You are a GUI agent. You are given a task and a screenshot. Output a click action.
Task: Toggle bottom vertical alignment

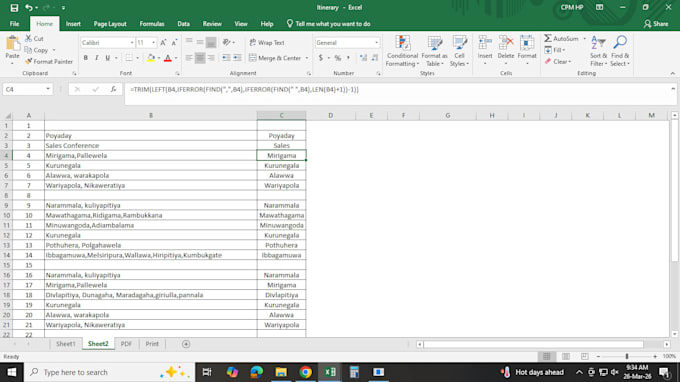[211, 42]
